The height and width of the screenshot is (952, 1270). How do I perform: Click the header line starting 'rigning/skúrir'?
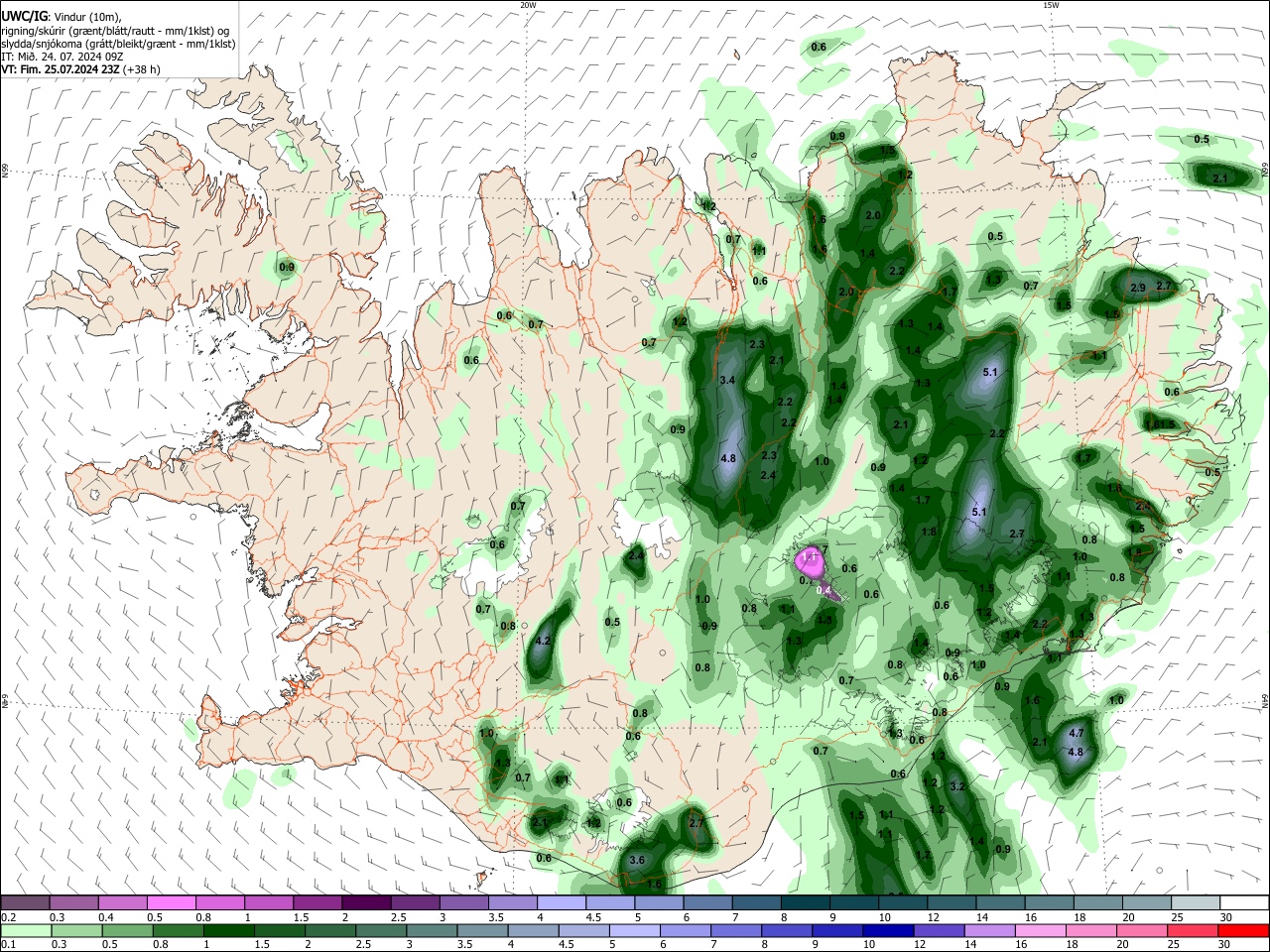pos(114,30)
